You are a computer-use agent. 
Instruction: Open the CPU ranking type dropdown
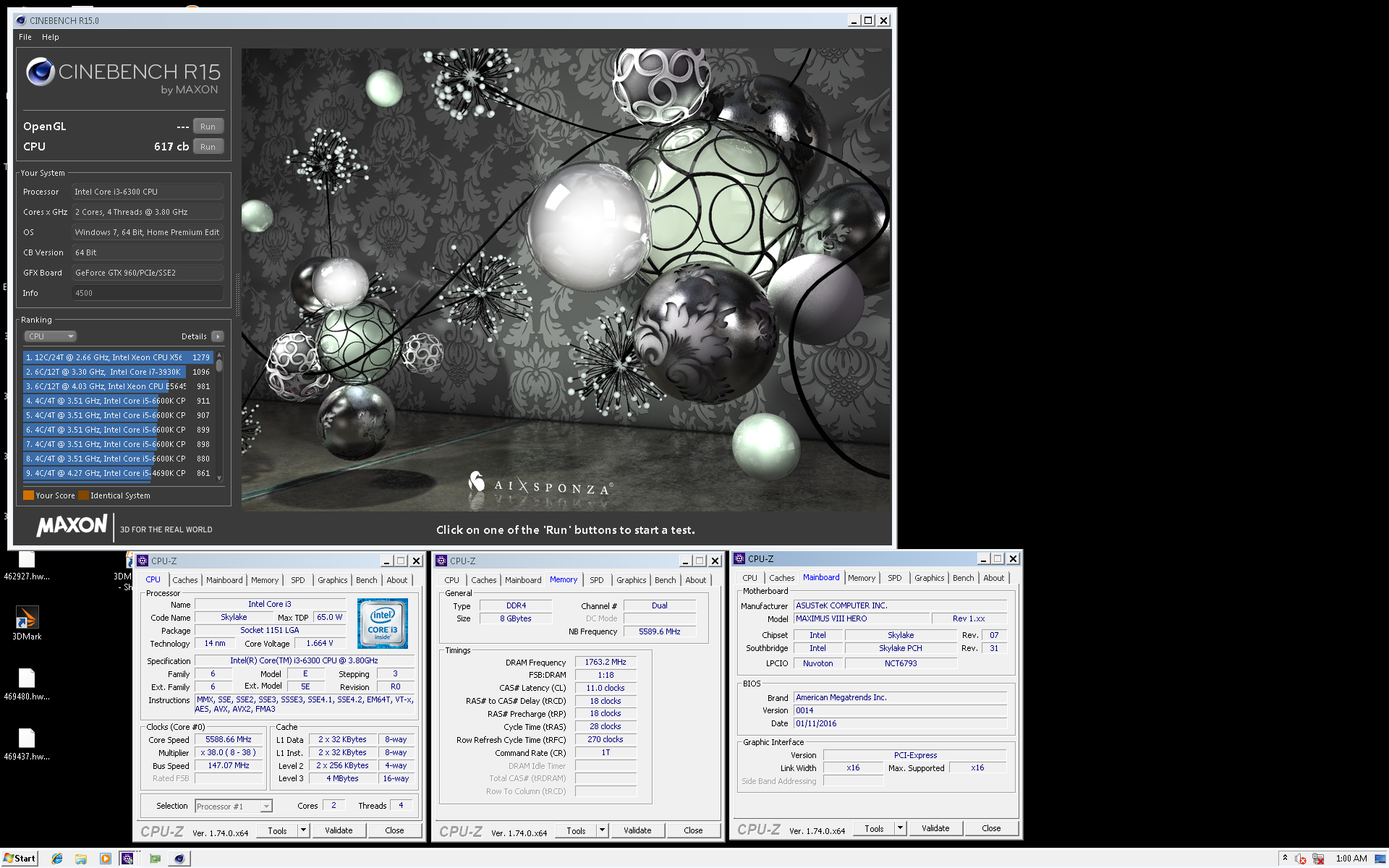(x=51, y=336)
